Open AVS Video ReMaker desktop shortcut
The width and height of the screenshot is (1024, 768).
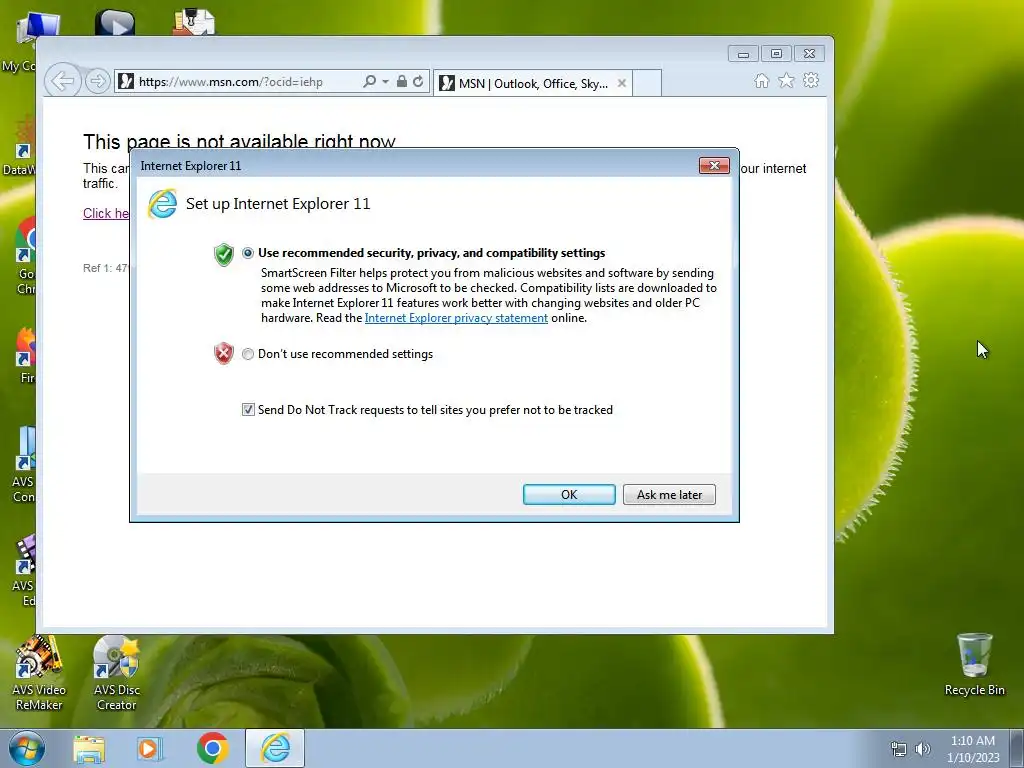[39, 674]
